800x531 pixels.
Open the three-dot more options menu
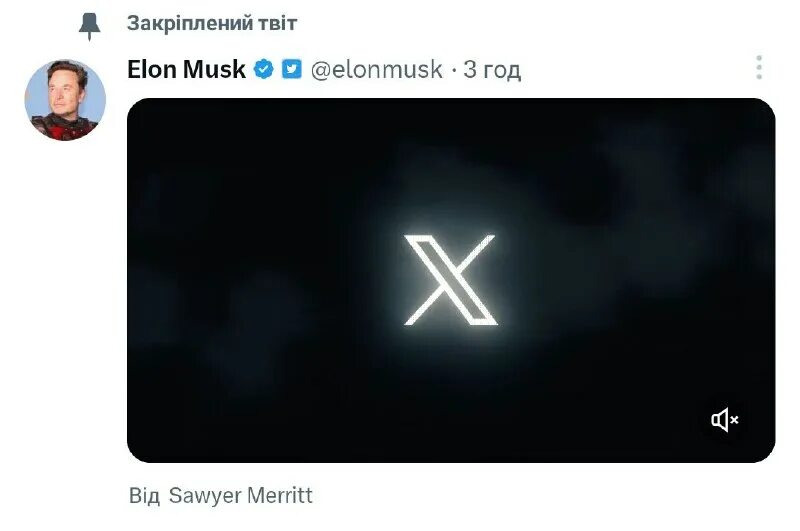tap(759, 68)
